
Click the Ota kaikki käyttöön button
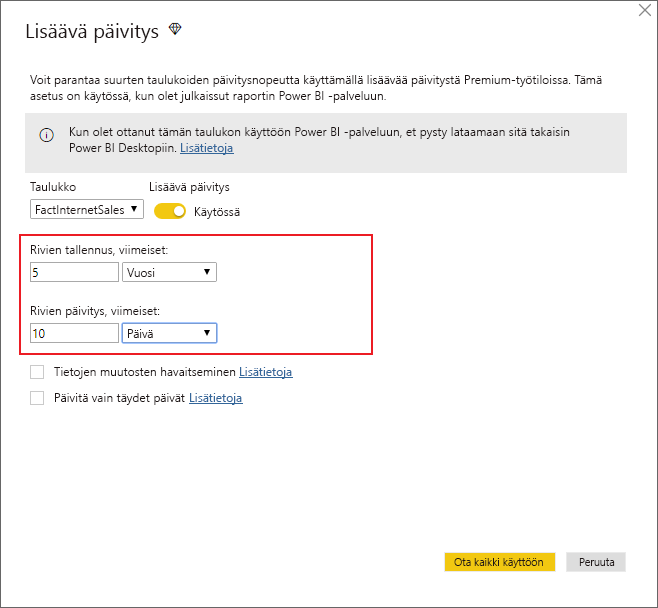click(x=499, y=562)
